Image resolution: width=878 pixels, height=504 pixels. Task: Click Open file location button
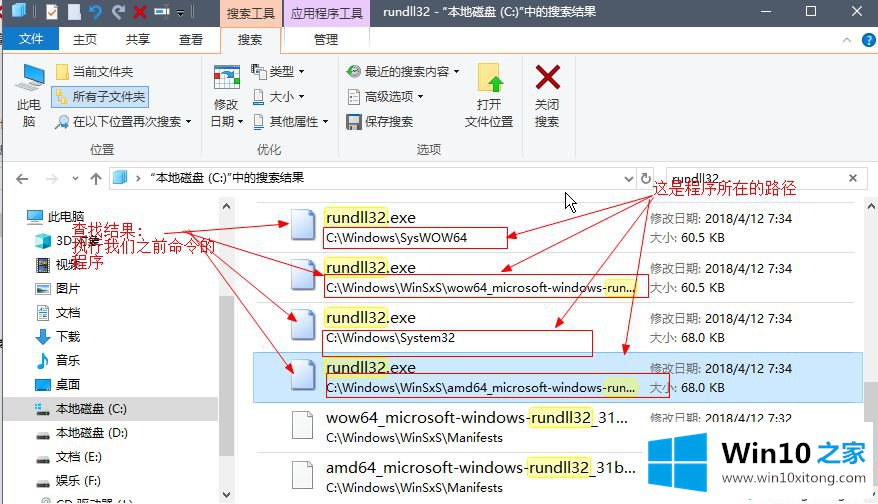tap(489, 96)
